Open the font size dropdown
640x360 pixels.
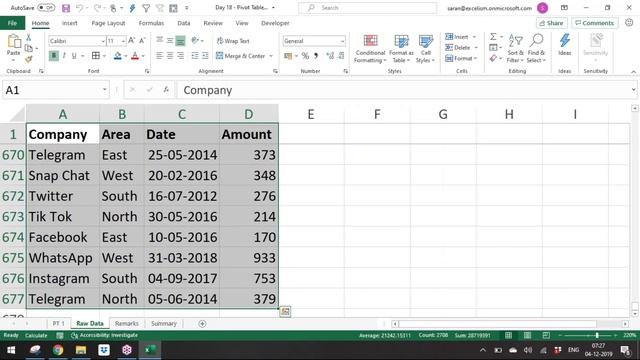click(x=123, y=41)
